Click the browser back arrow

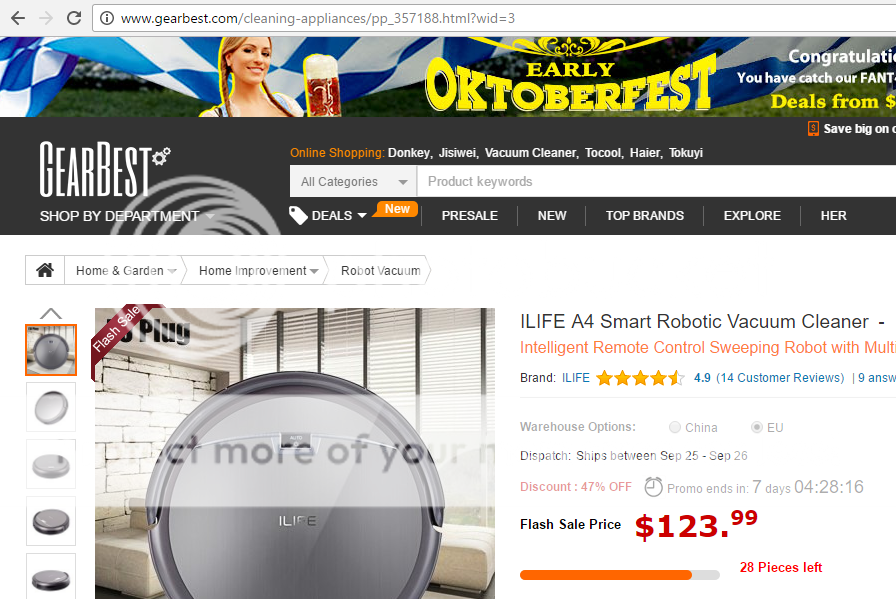pos(18,18)
